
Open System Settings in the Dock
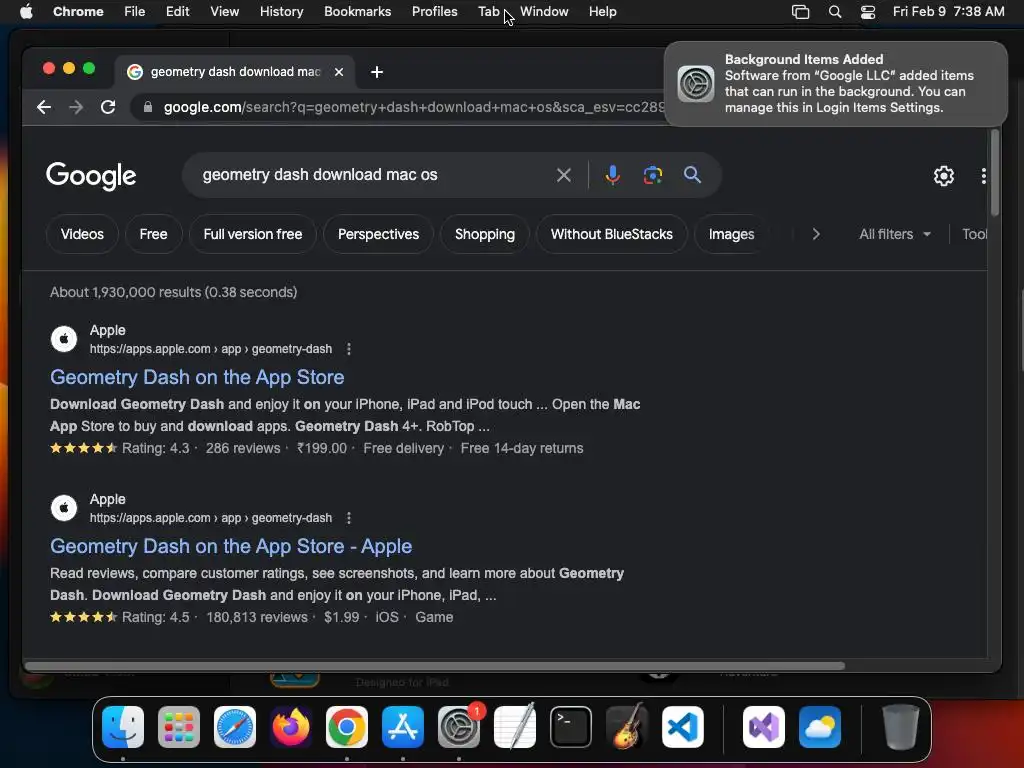click(459, 727)
